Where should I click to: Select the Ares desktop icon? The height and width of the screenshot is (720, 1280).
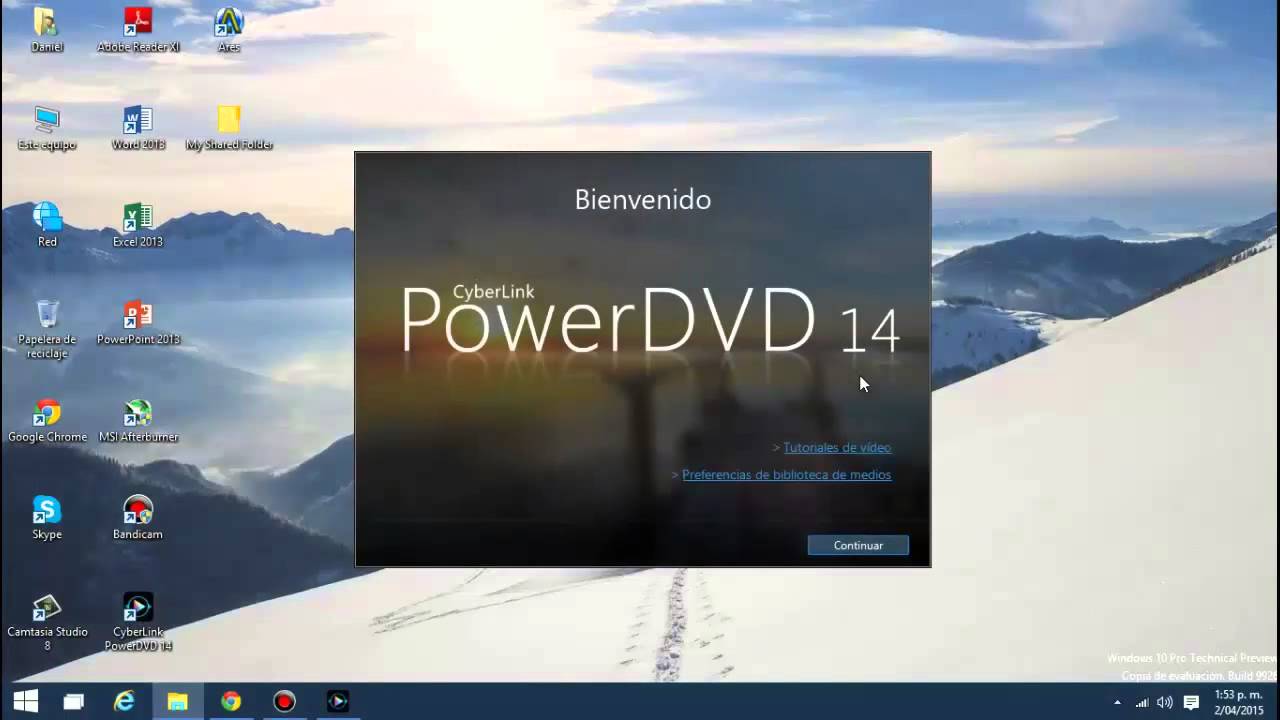pos(229,30)
